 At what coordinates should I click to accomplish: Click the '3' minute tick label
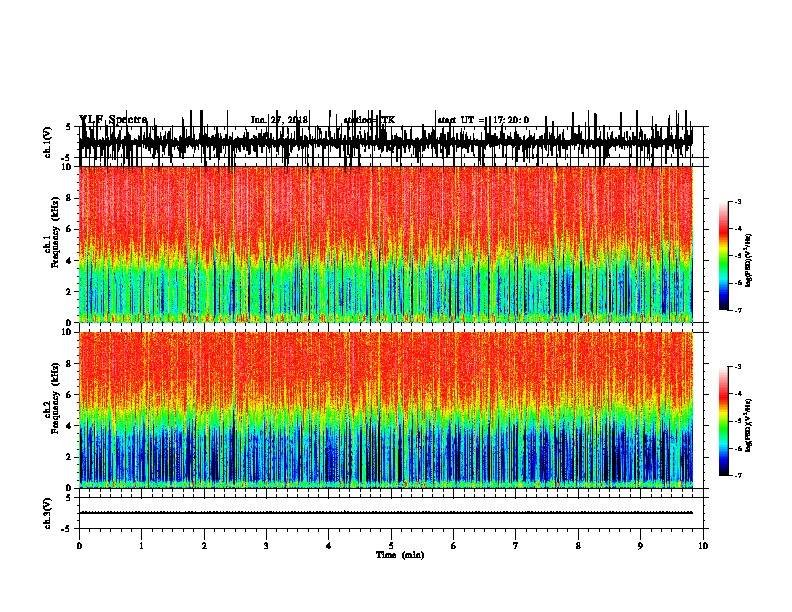pos(266,546)
